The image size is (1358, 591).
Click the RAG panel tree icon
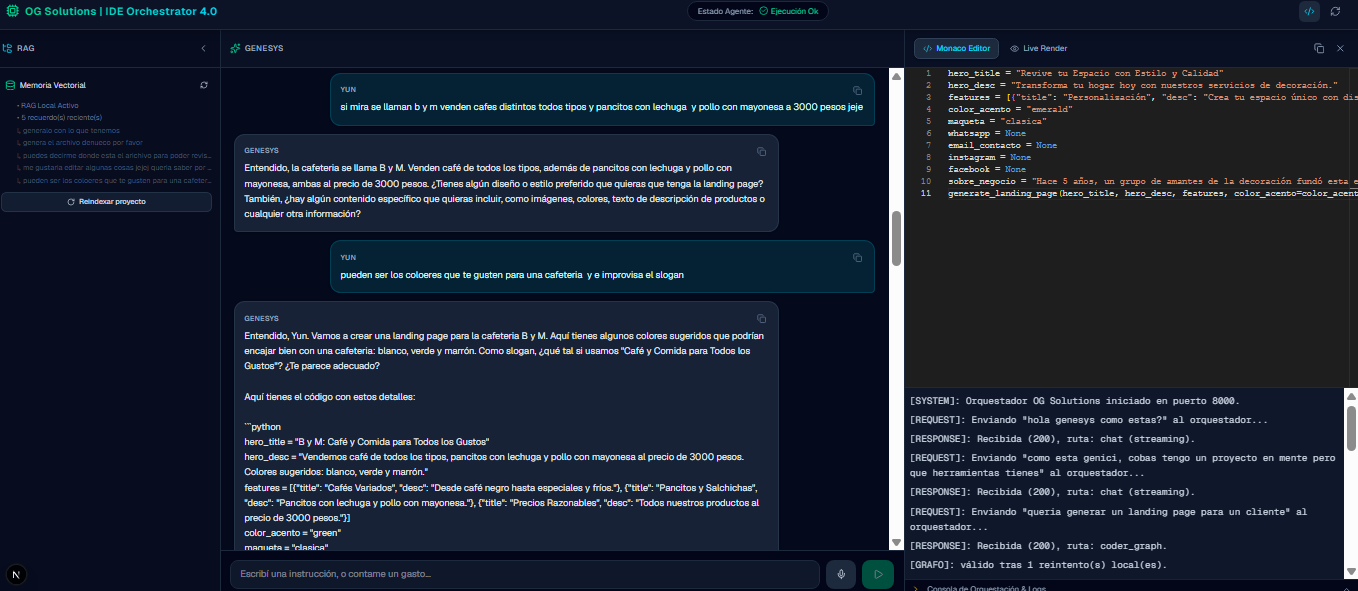pyautogui.click(x=8, y=48)
